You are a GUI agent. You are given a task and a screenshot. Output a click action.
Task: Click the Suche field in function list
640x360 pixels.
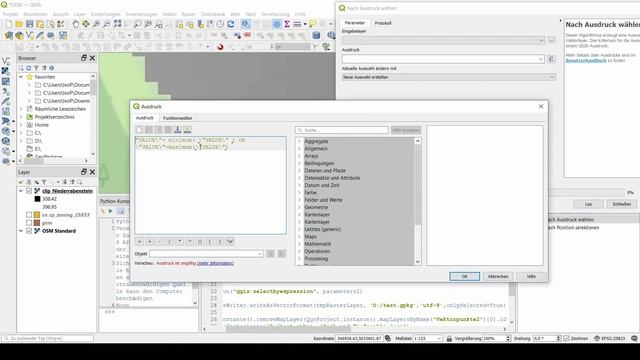(x=342, y=130)
